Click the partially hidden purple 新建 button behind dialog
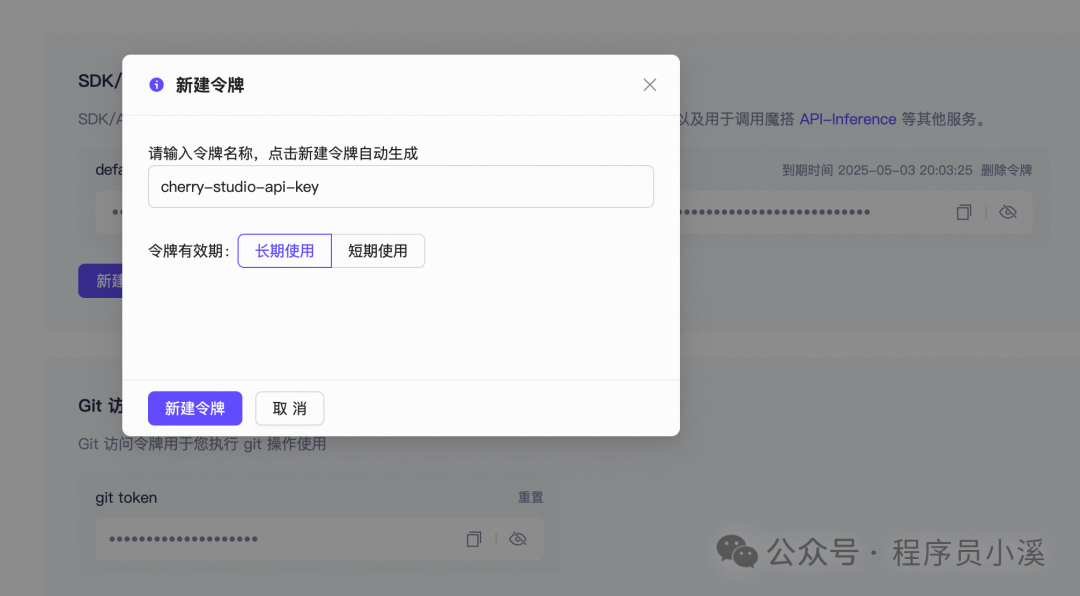This screenshot has height=596, width=1080. [101, 281]
